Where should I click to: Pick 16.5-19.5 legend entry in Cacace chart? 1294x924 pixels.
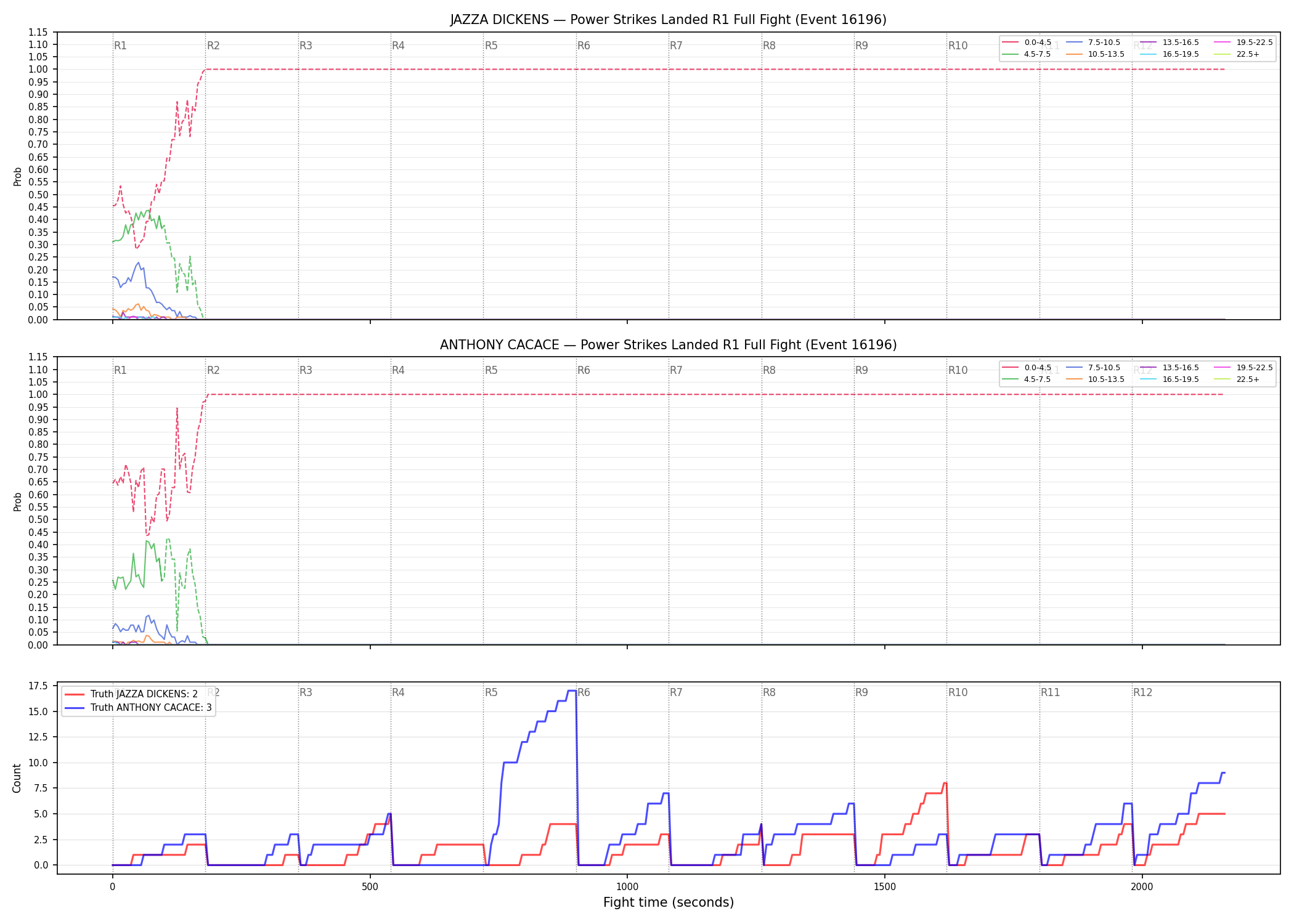pyautogui.click(x=1170, y=379)
